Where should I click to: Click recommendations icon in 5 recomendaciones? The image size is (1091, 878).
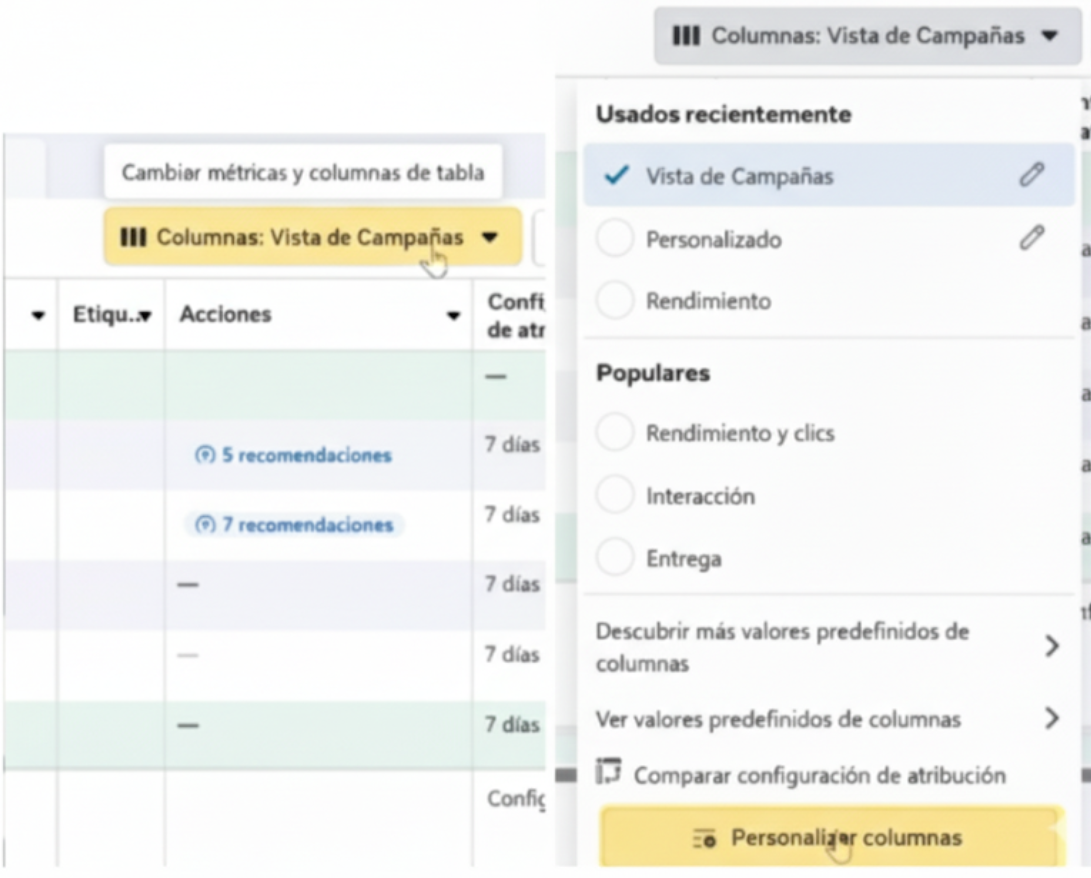pos(204,456)
